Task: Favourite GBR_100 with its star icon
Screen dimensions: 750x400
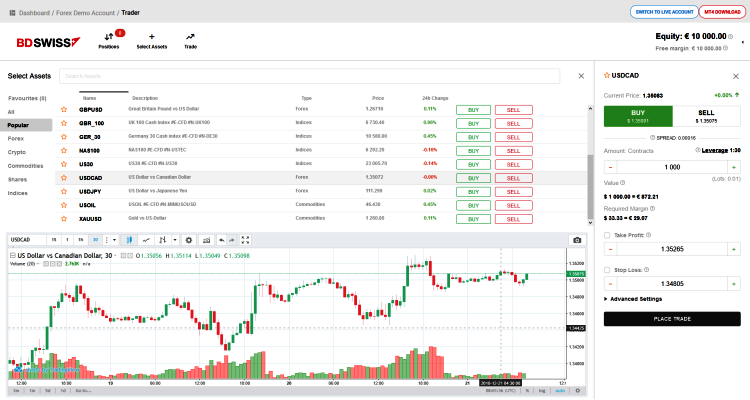Action: click(x=64, y=123)
